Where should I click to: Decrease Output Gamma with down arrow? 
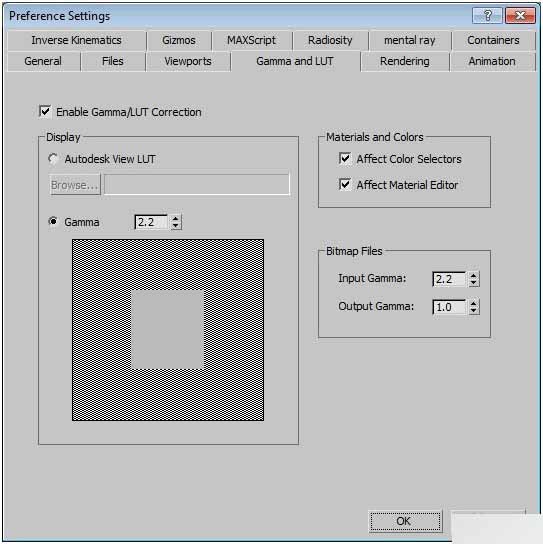pos(474,311)
